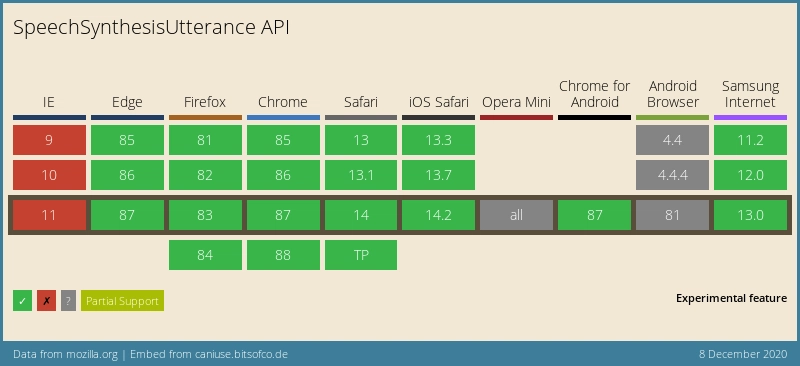800x366 pixels.
Task: Click the Edge 87 version cell
Action: 128,215
